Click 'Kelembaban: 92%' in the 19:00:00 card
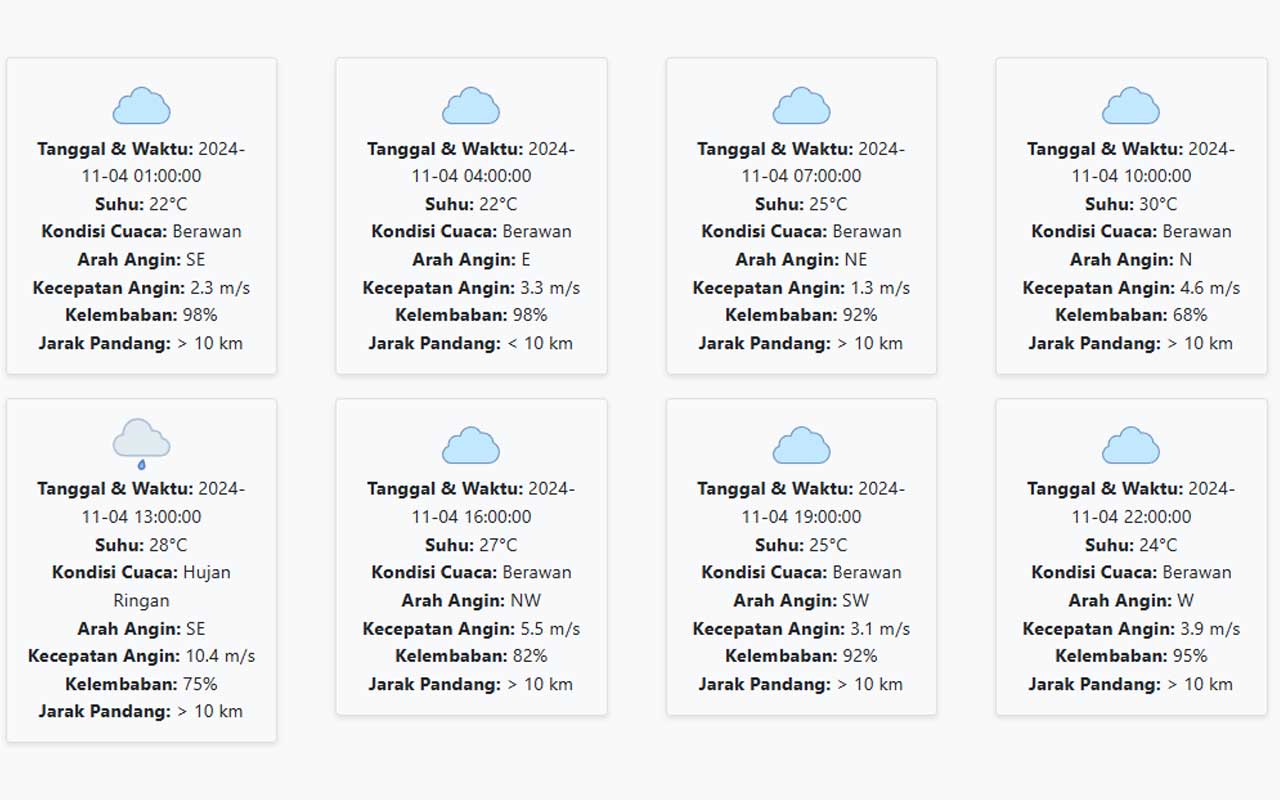The height and width of the screenshot is (800, 1280). tap(801, 657)
